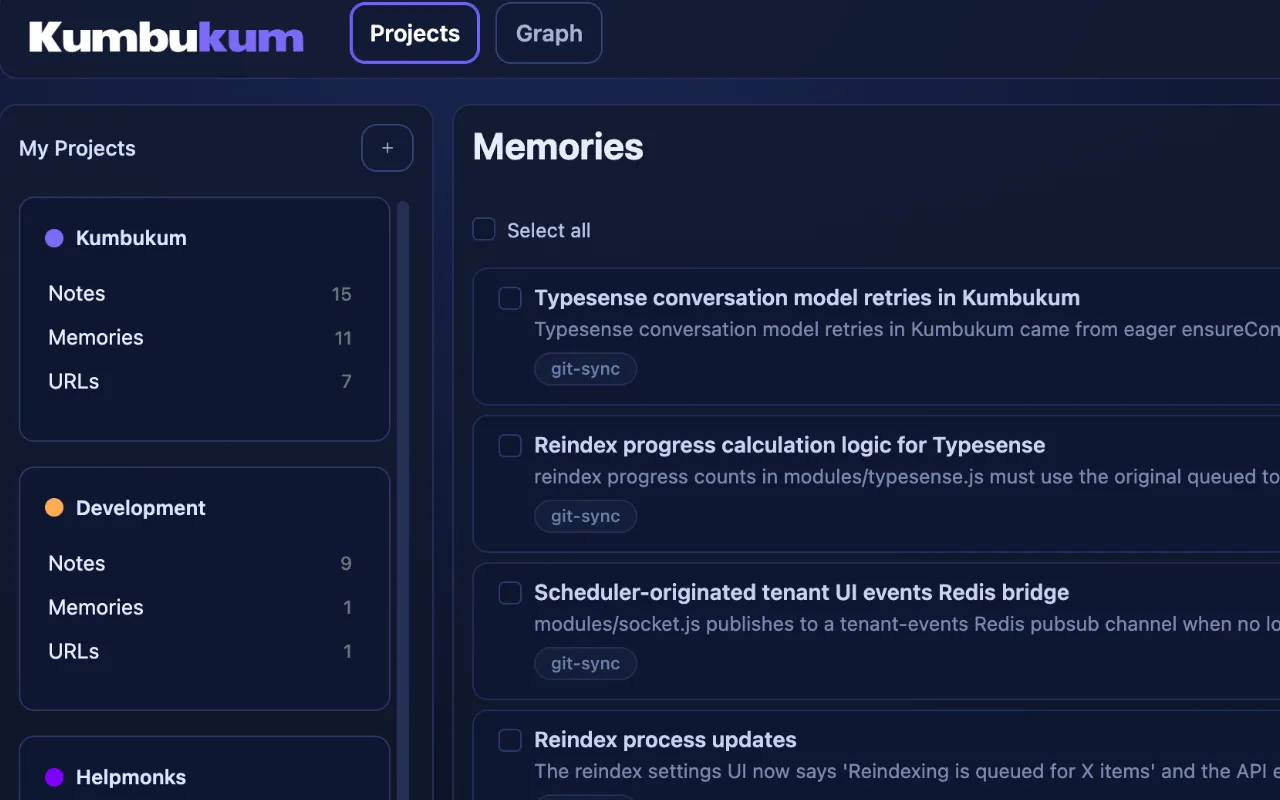Check the Typesense conversation model retries memory
Image resolution: width=1280 pixels, height=800 pixels.
point(510,298)
